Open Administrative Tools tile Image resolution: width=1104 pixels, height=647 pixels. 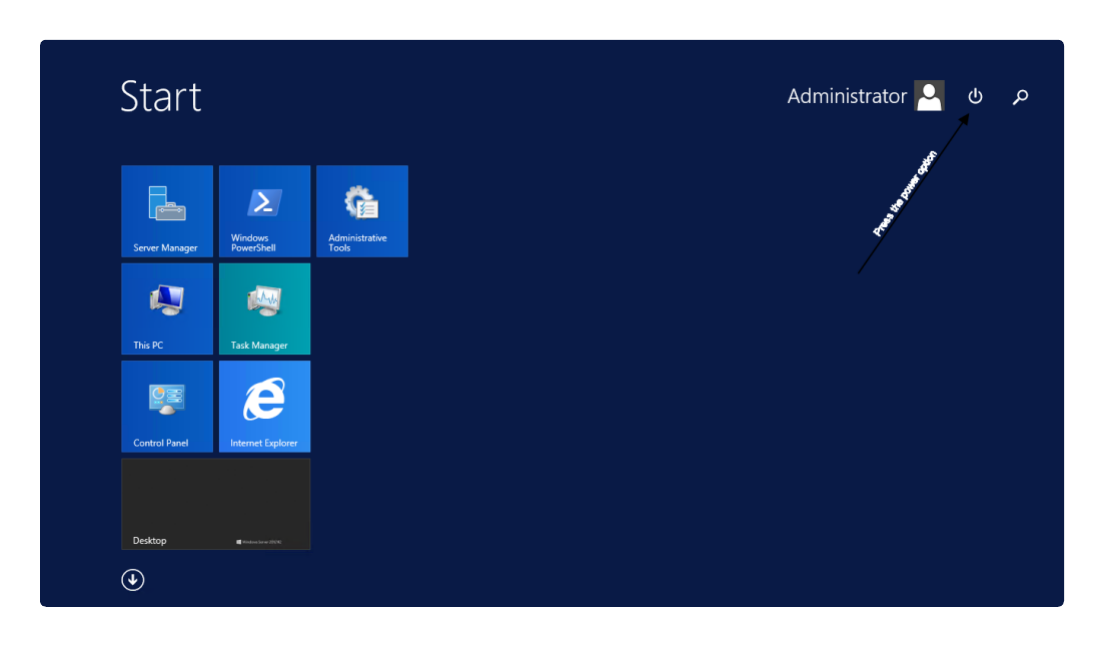pyautogui.click(x=362, y=211)
